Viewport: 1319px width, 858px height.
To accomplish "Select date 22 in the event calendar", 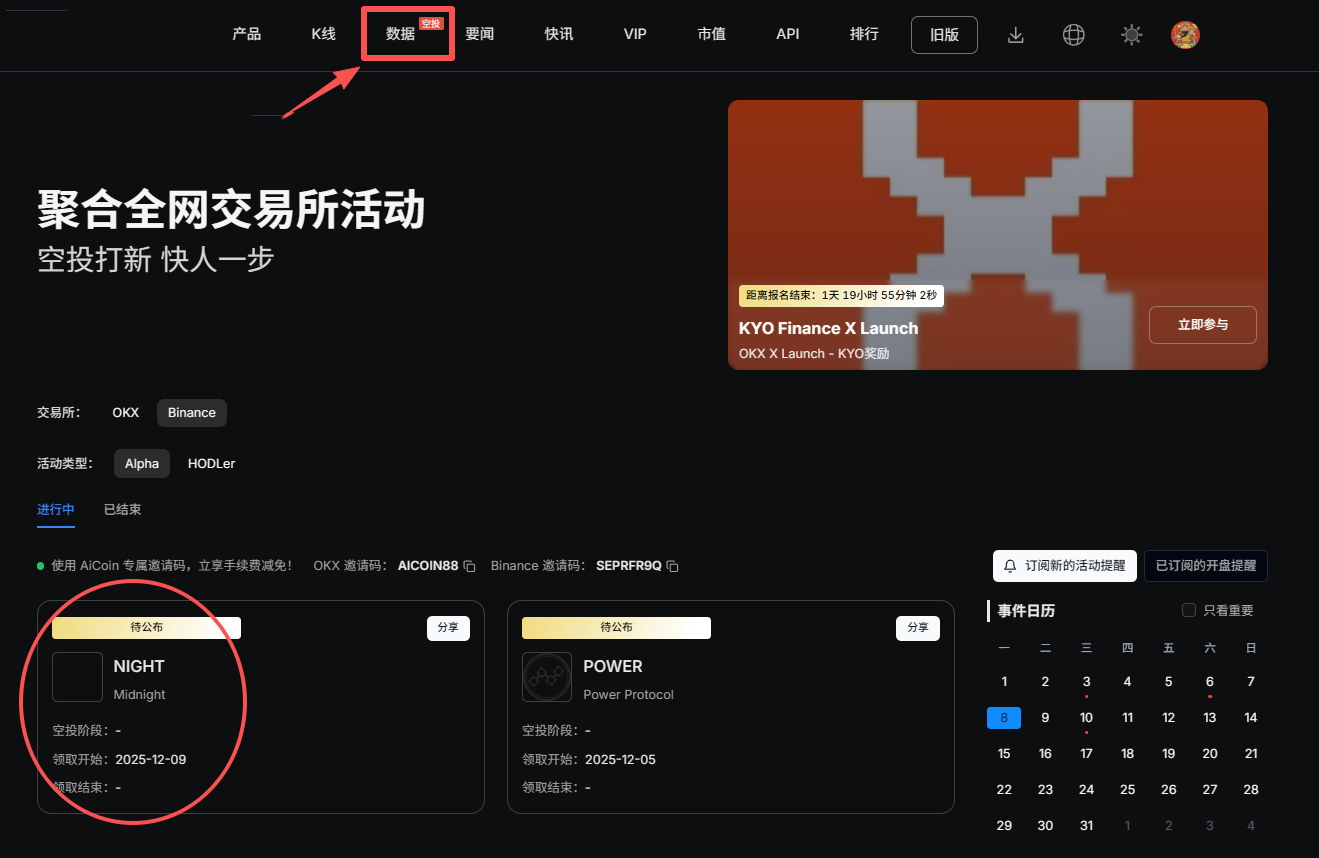I will [1004, 790].
